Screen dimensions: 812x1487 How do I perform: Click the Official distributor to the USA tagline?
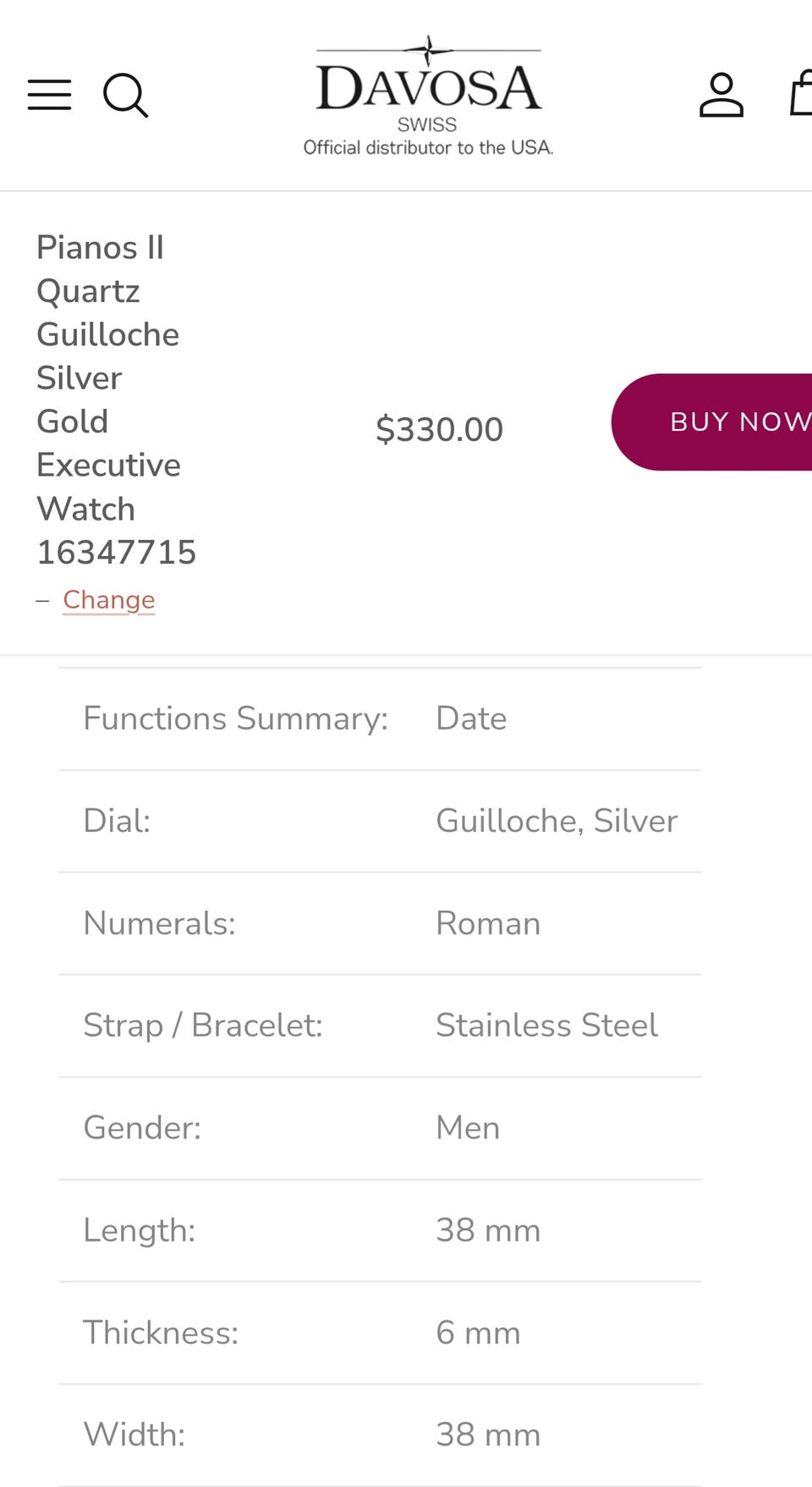428,148
